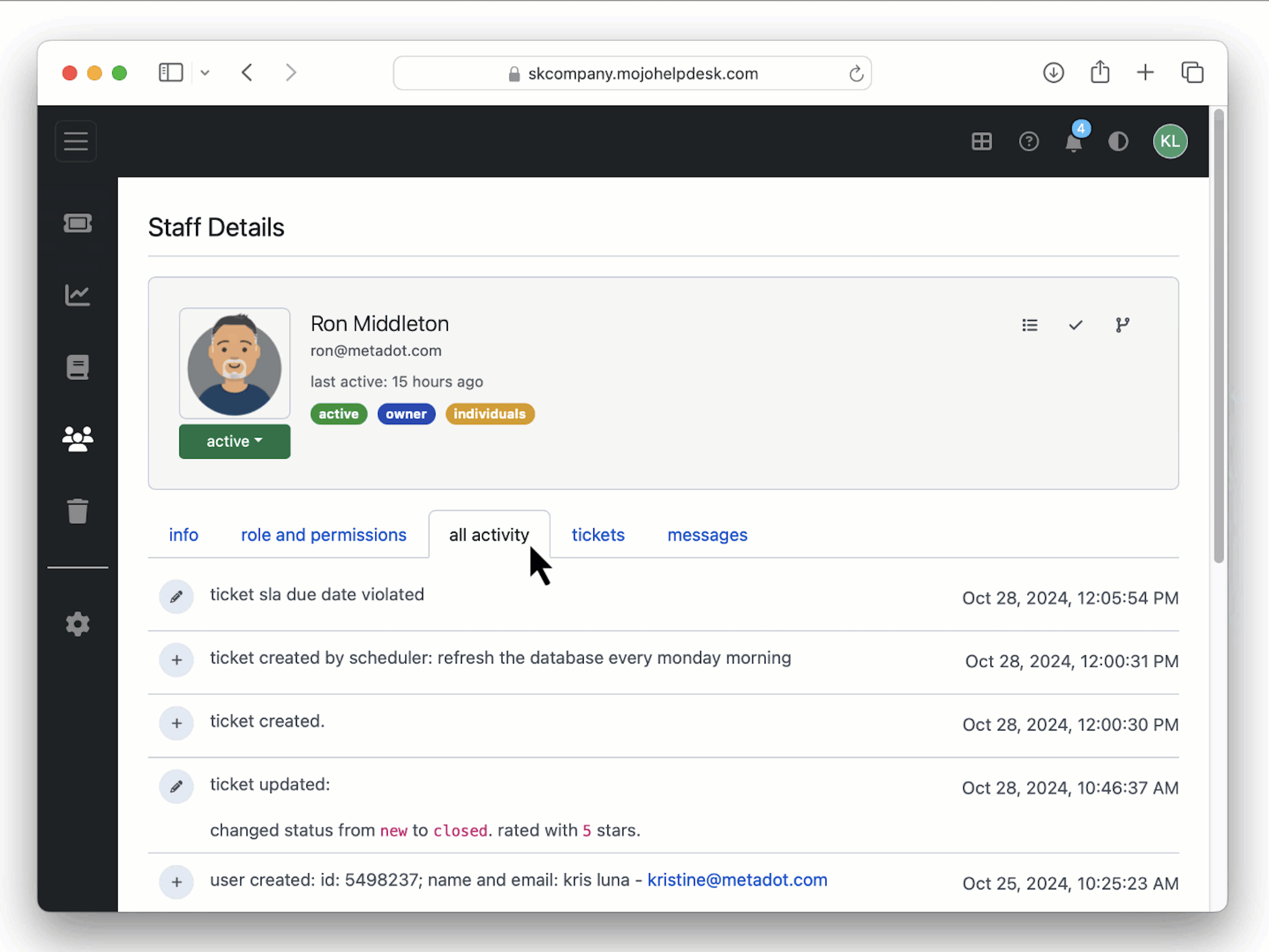Click the staff people icon in sidebar
Image resolution: width=1269 pixels, height=952 pixels.
pyautogui.click(x=78, y=439)
